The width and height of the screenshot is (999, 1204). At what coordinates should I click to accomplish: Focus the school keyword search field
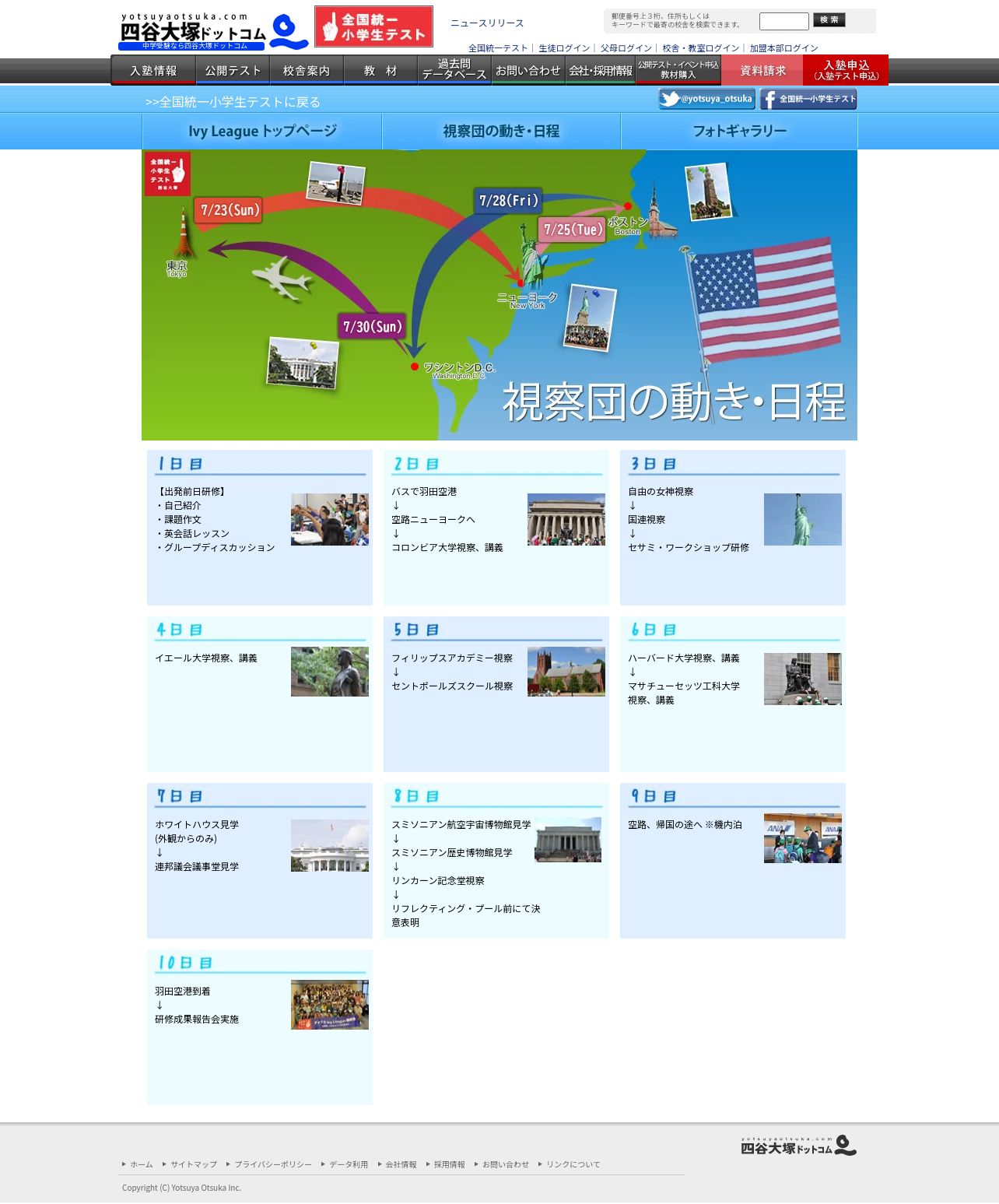coord(784,21)
